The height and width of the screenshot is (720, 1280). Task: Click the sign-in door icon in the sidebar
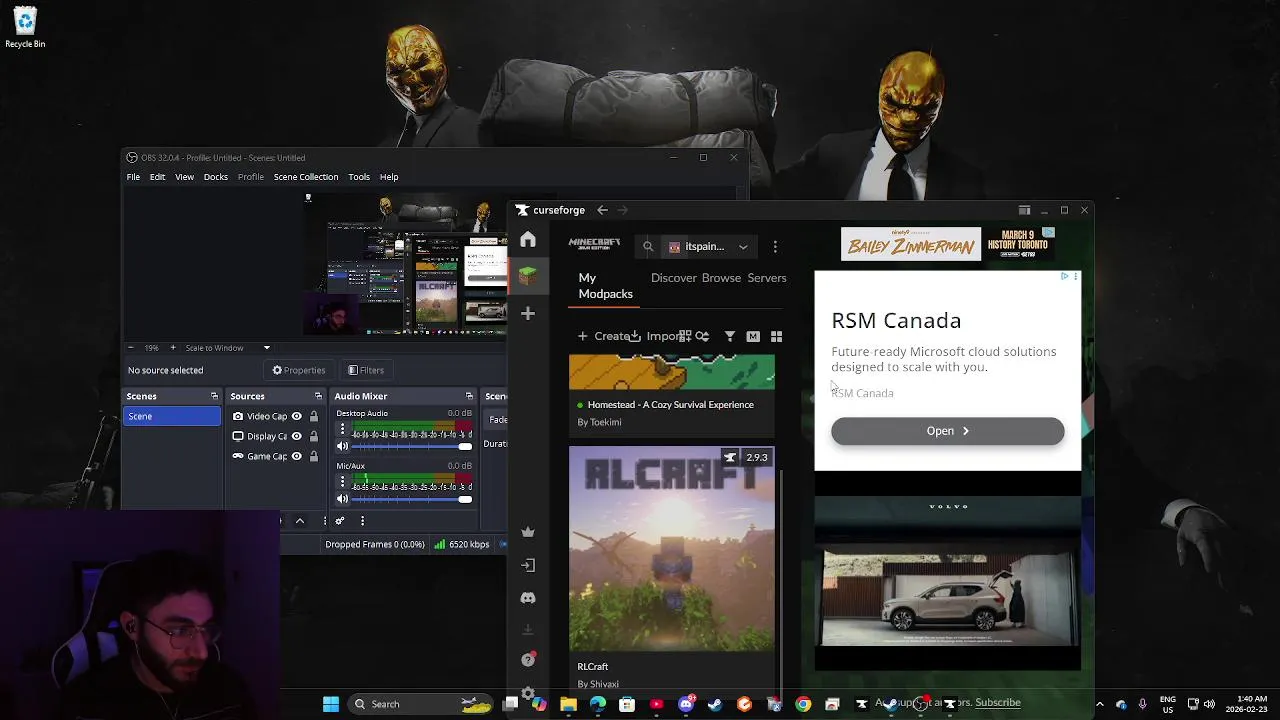pos(528,565)
